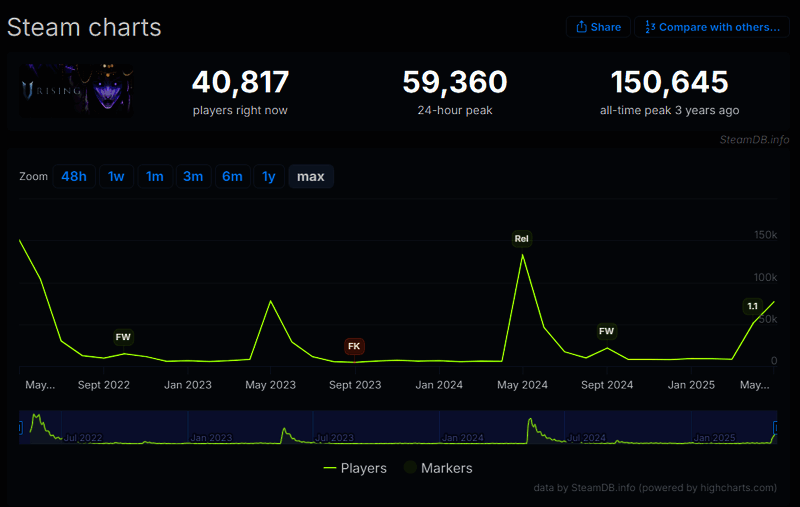The height and width of the screenshot is (507, 800).
Task: Set chart zoom to 3m
Action: pos(193,177)
